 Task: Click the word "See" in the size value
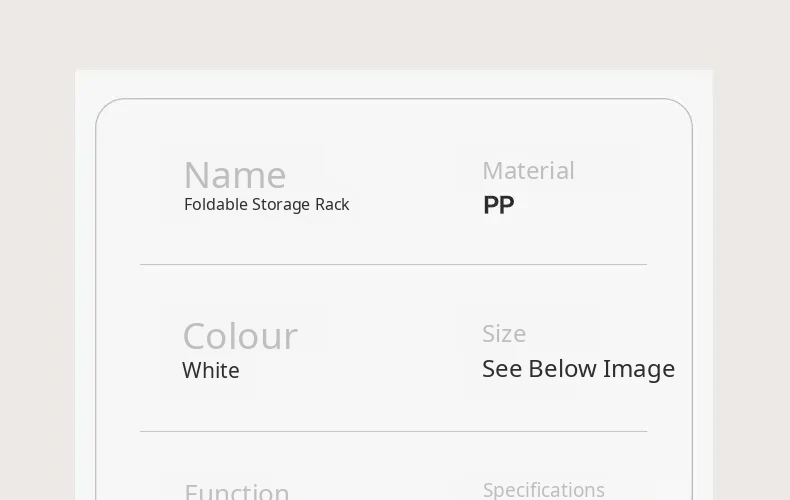tap(502, 369)
